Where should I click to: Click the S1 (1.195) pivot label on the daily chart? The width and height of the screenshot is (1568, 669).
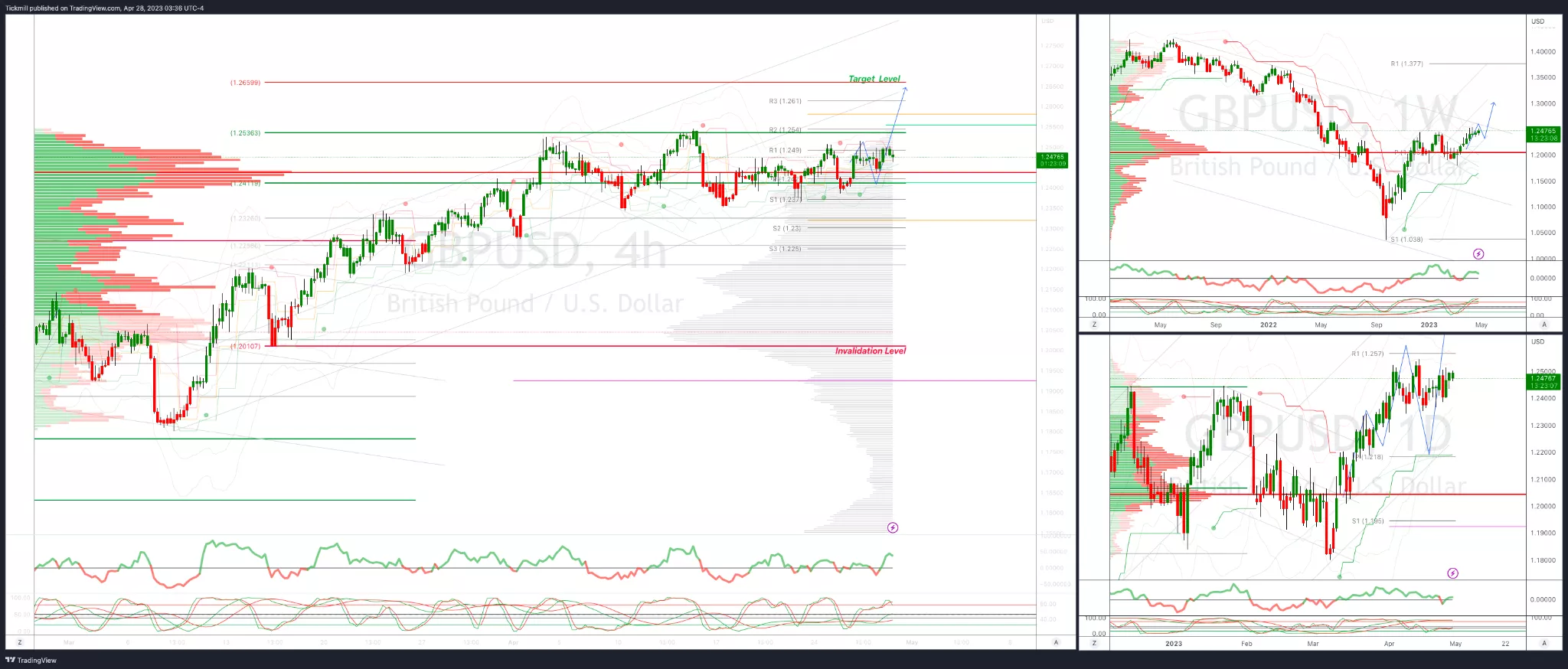coord(1367,521)
